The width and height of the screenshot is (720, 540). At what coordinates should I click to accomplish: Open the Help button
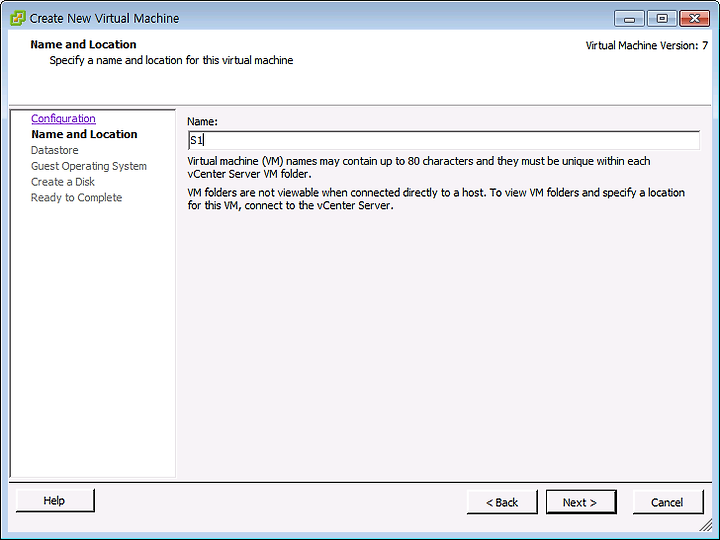click(x=55, y=501)
